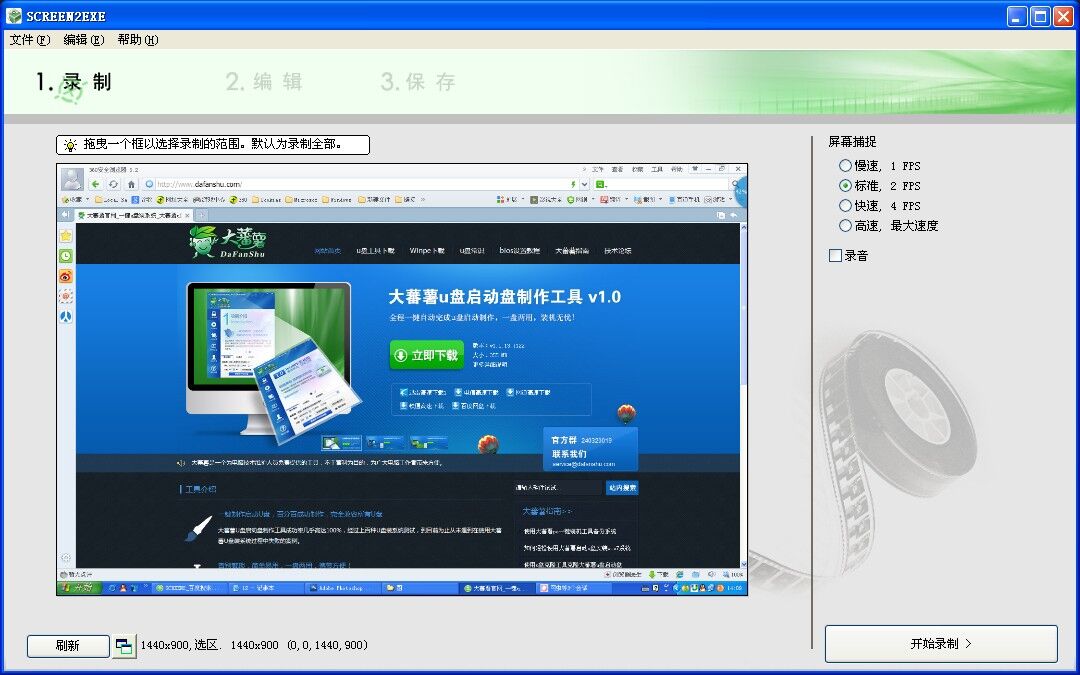Click the SCREEN2EXE application icon in title bar

(14, 14)
